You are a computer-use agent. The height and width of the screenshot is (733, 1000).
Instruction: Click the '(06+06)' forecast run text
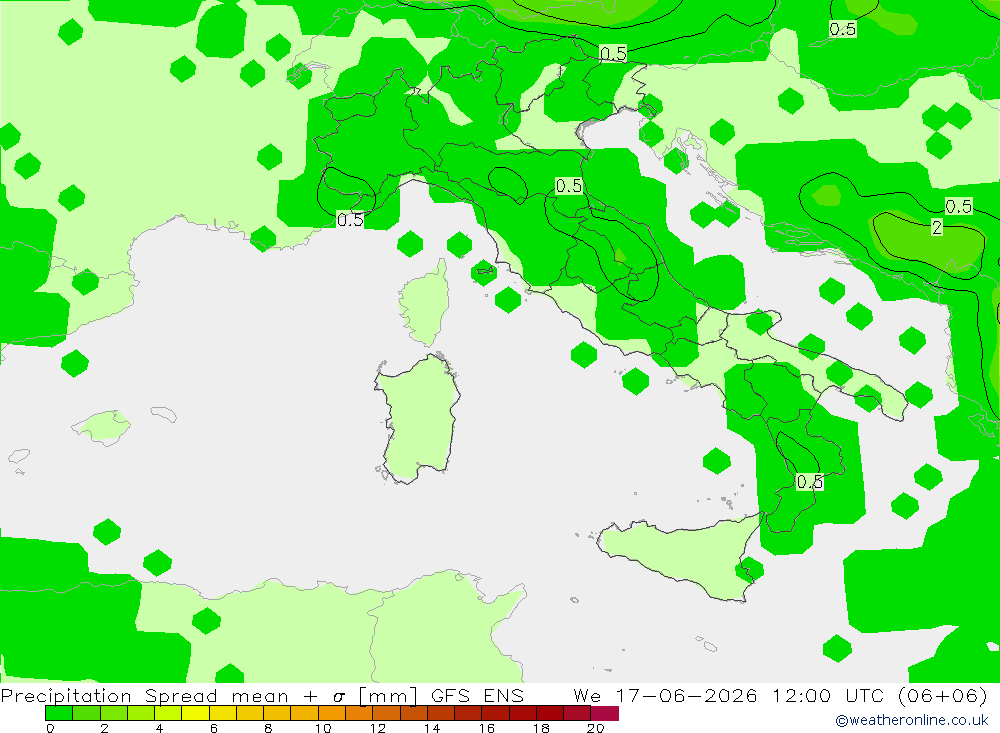[943, 695]
